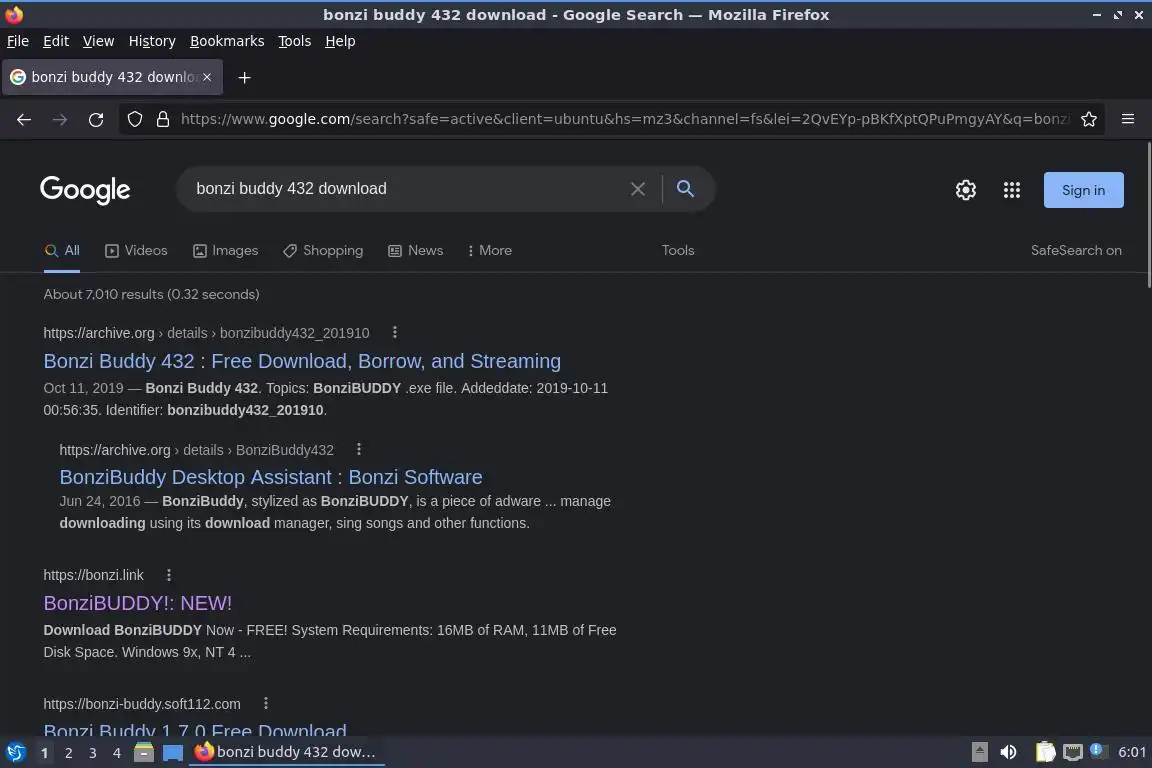Open options dots for bonzi-buddy.soft112.com result
The height and width of the screenshot is (768, 1152).
266,703
